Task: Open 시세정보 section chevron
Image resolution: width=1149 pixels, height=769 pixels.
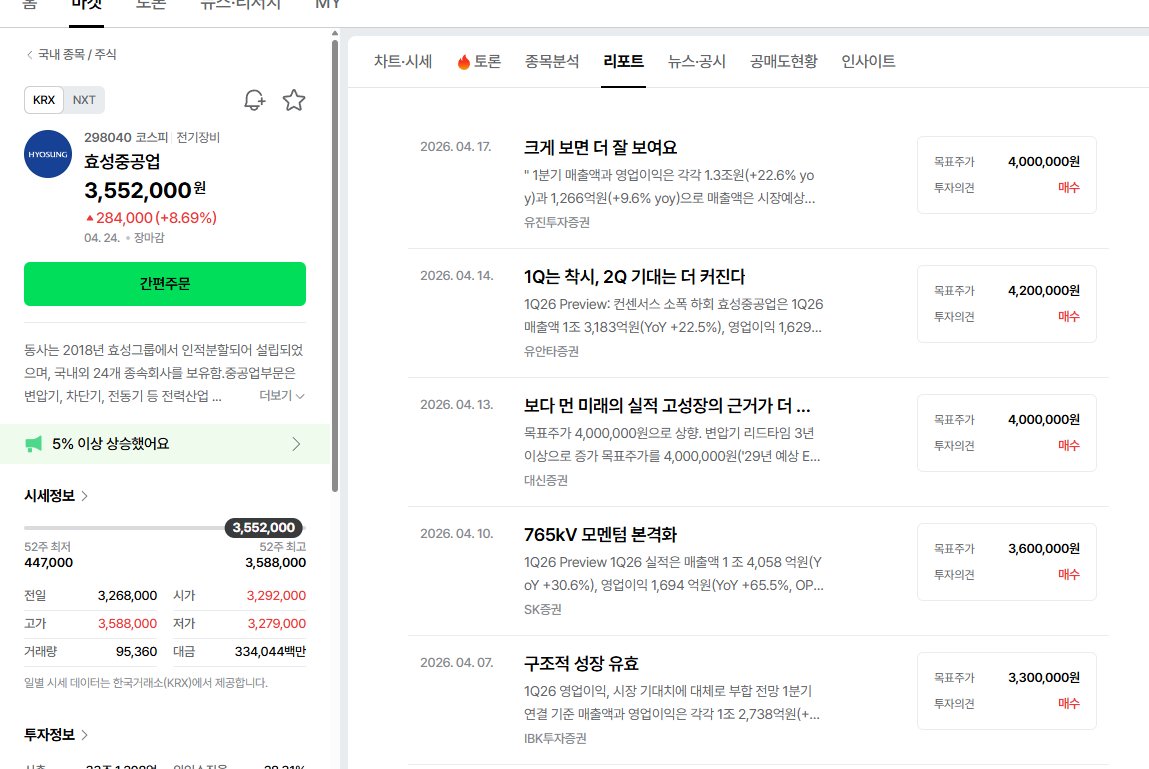Action: (x=85, y=496)
